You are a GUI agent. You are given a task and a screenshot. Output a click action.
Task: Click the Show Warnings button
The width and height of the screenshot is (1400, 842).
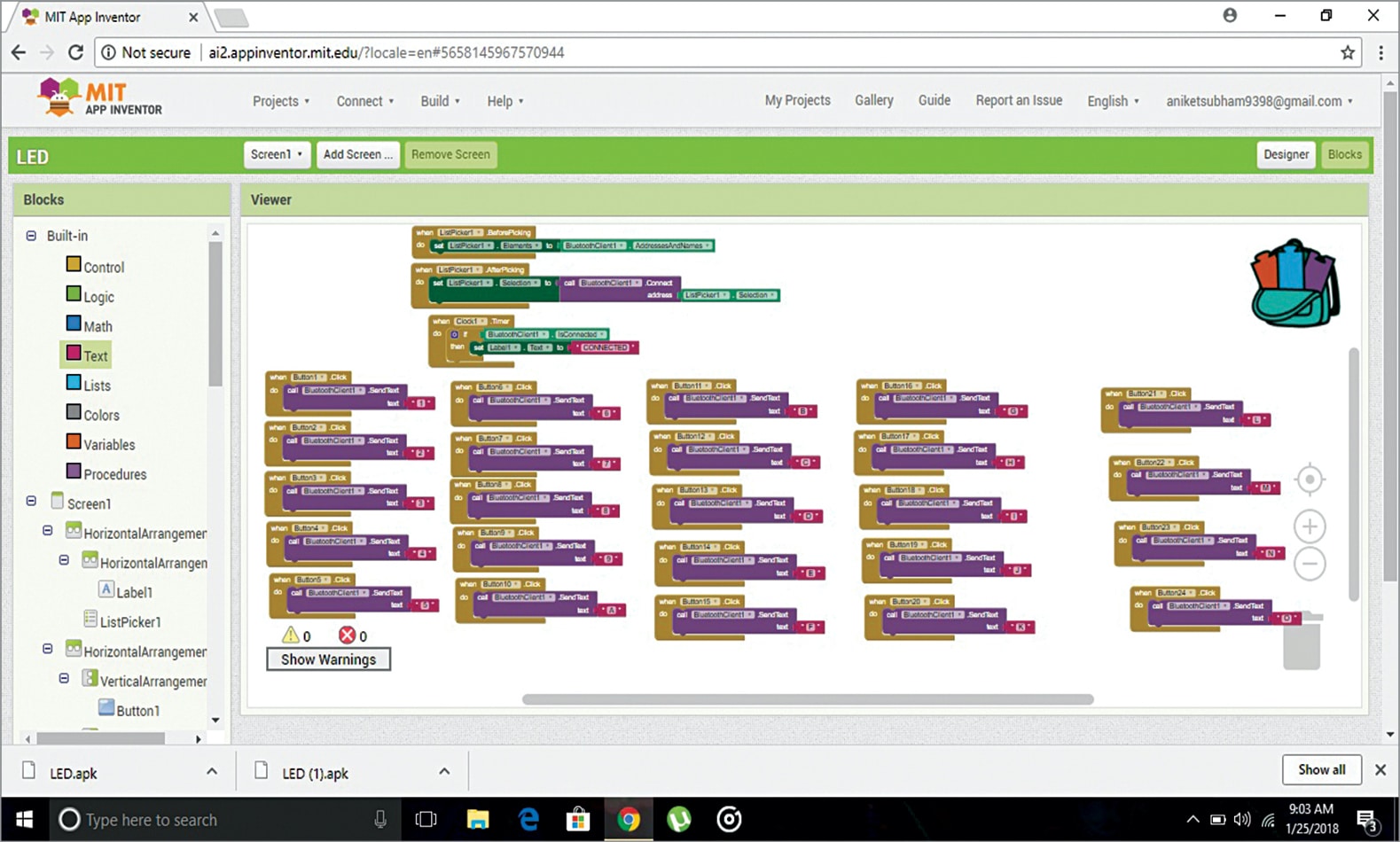click(x=328, y=659)
